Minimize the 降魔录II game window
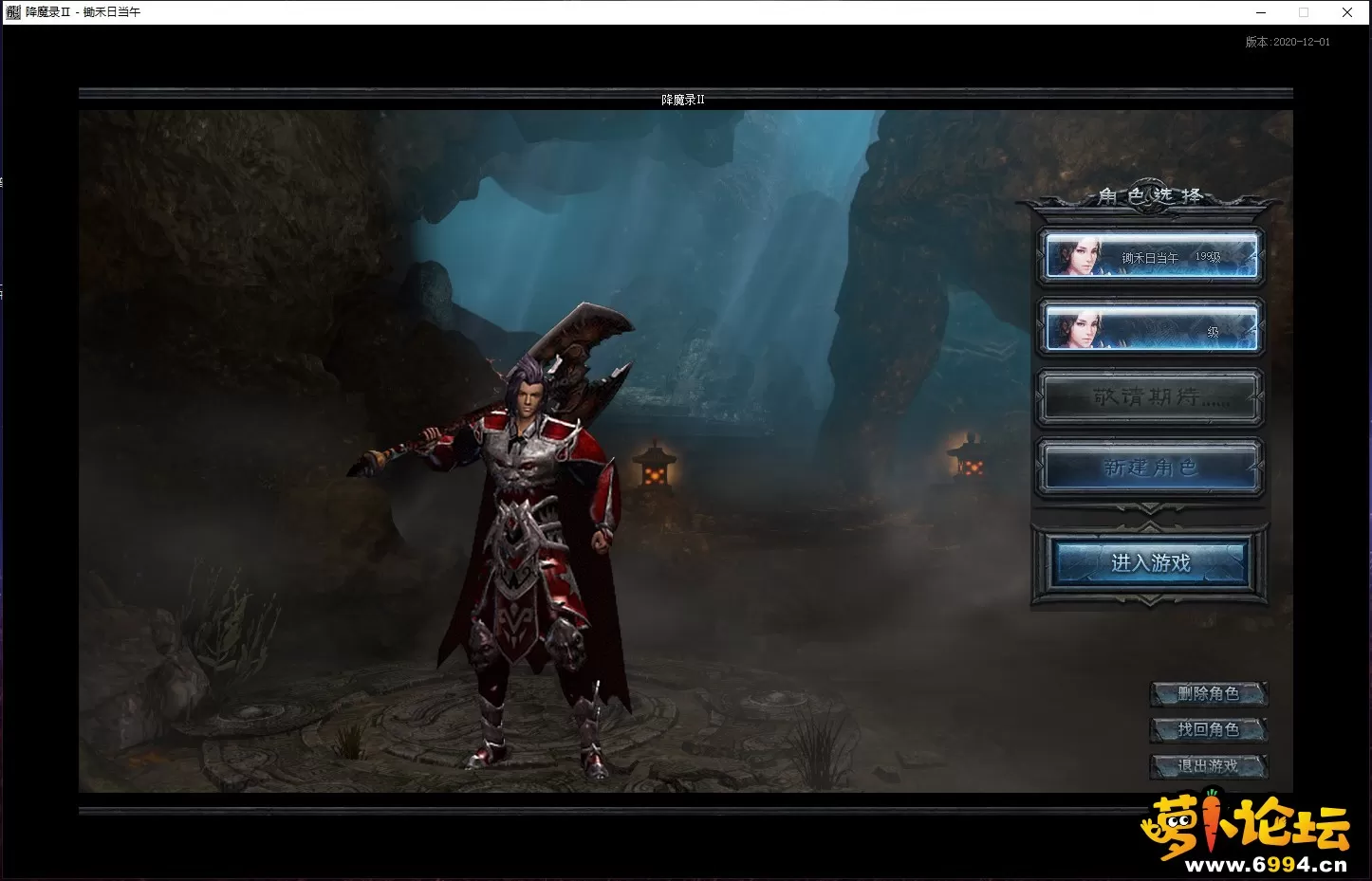1372x881 pixels. click(x=1261, y=12)
